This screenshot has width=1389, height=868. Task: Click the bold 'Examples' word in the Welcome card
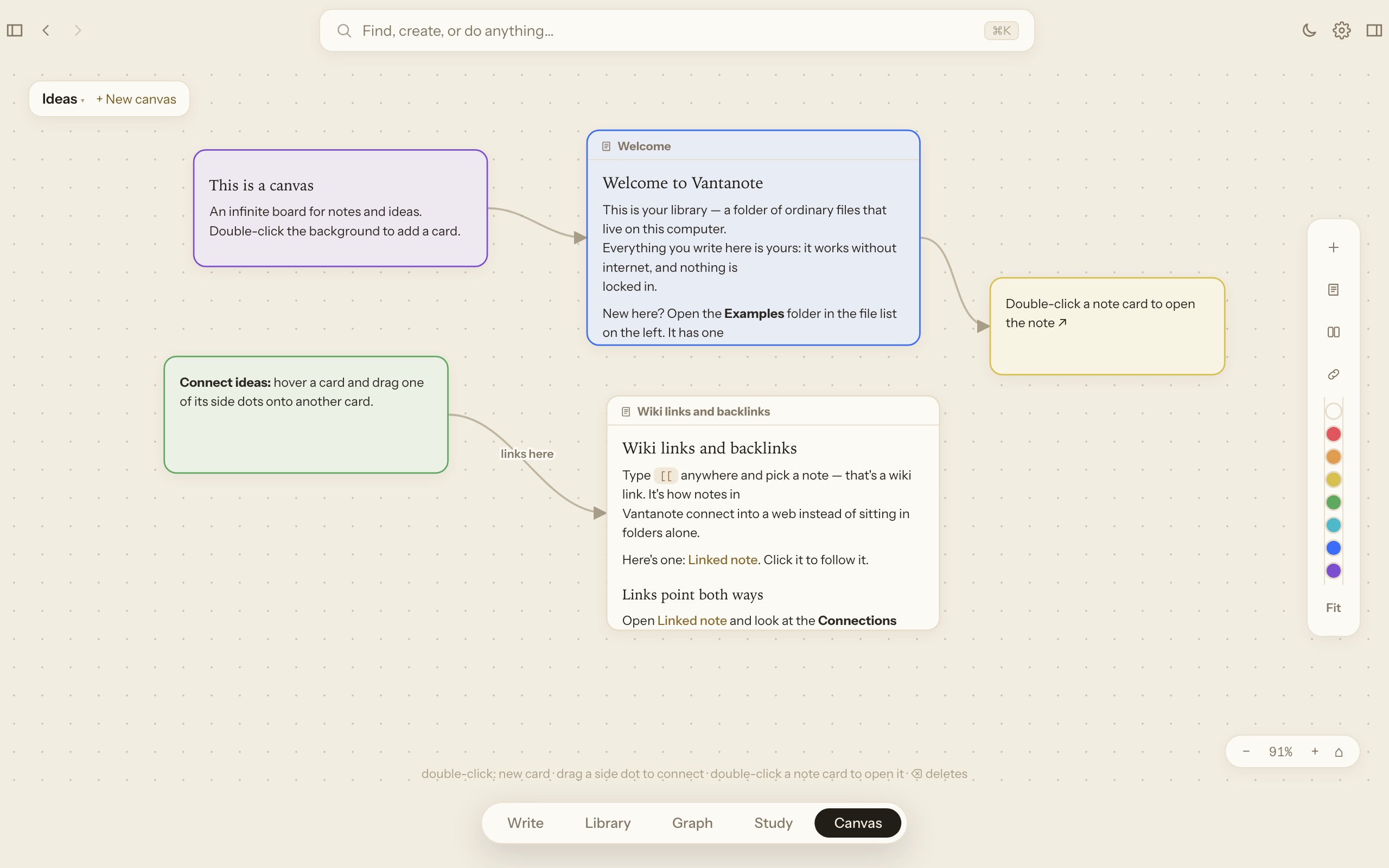pyautogui.click(x=754, y=314)
